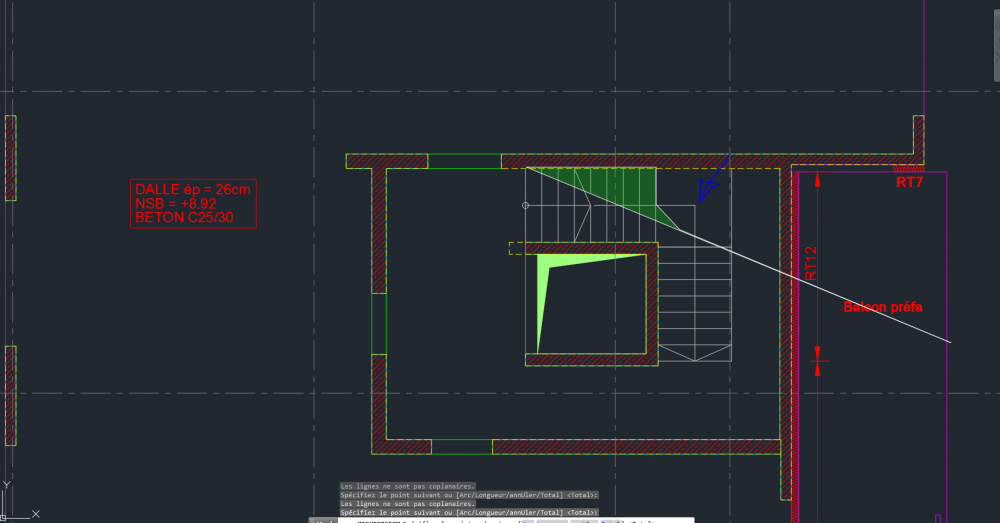The width and height of the screenshot is (1000, 523).
Task: Select the small circle marker left of the stairs
Action: pos(526,205)
